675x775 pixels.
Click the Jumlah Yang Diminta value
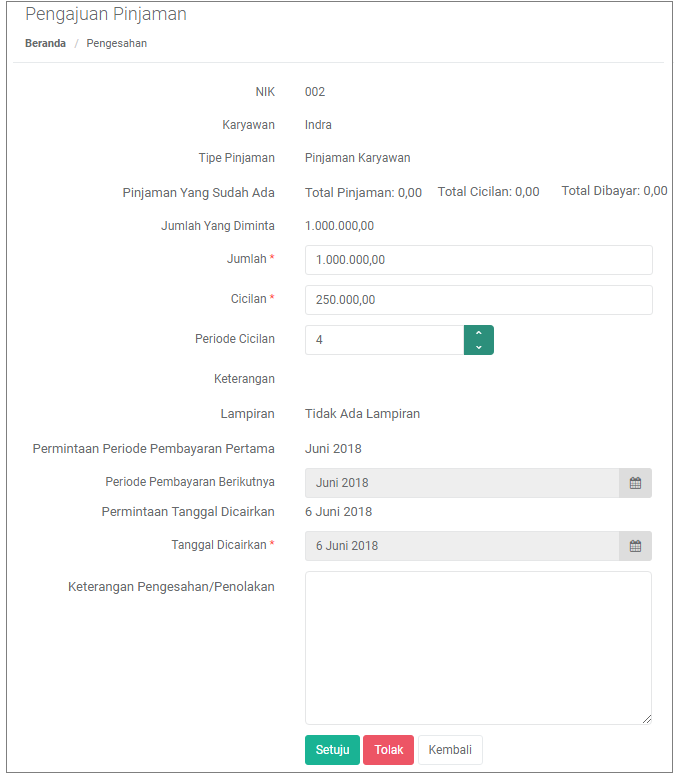coord(339,226)
